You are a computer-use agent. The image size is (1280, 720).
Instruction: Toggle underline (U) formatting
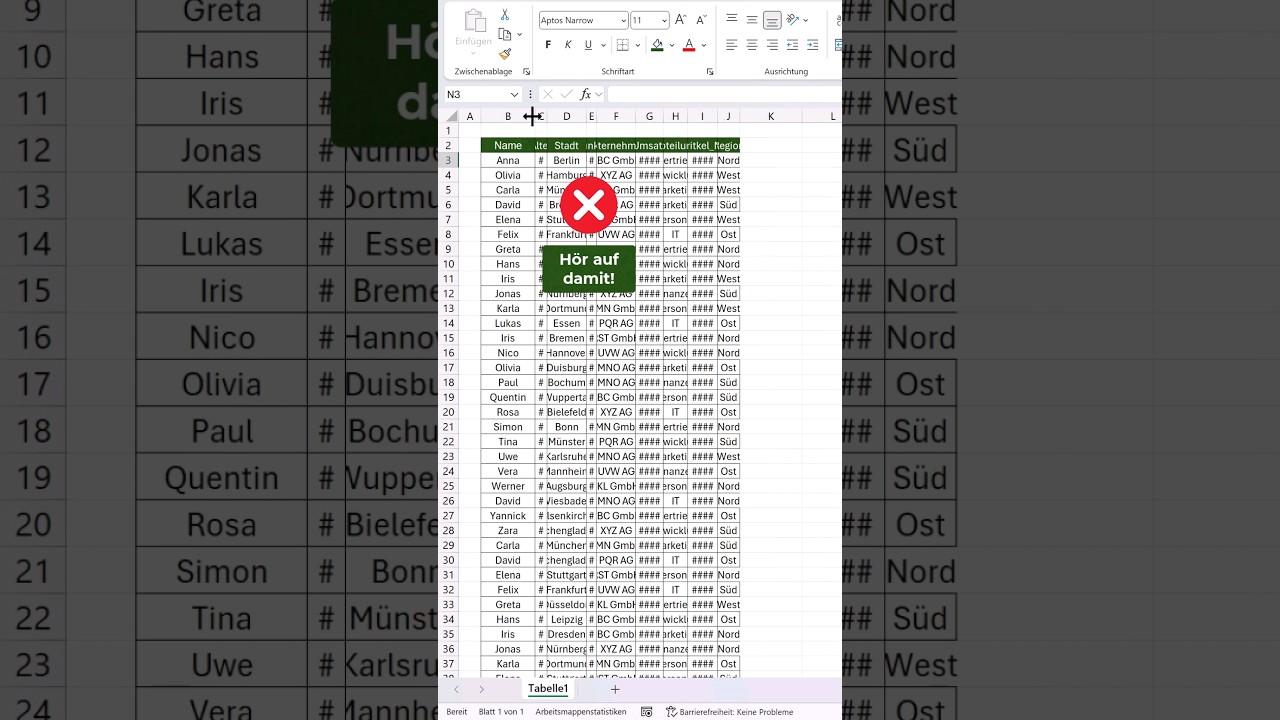coord(588,45)
